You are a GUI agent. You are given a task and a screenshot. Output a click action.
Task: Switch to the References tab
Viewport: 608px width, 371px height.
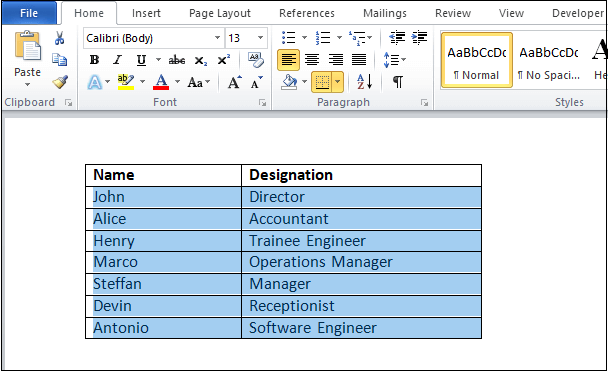[307, 13]
